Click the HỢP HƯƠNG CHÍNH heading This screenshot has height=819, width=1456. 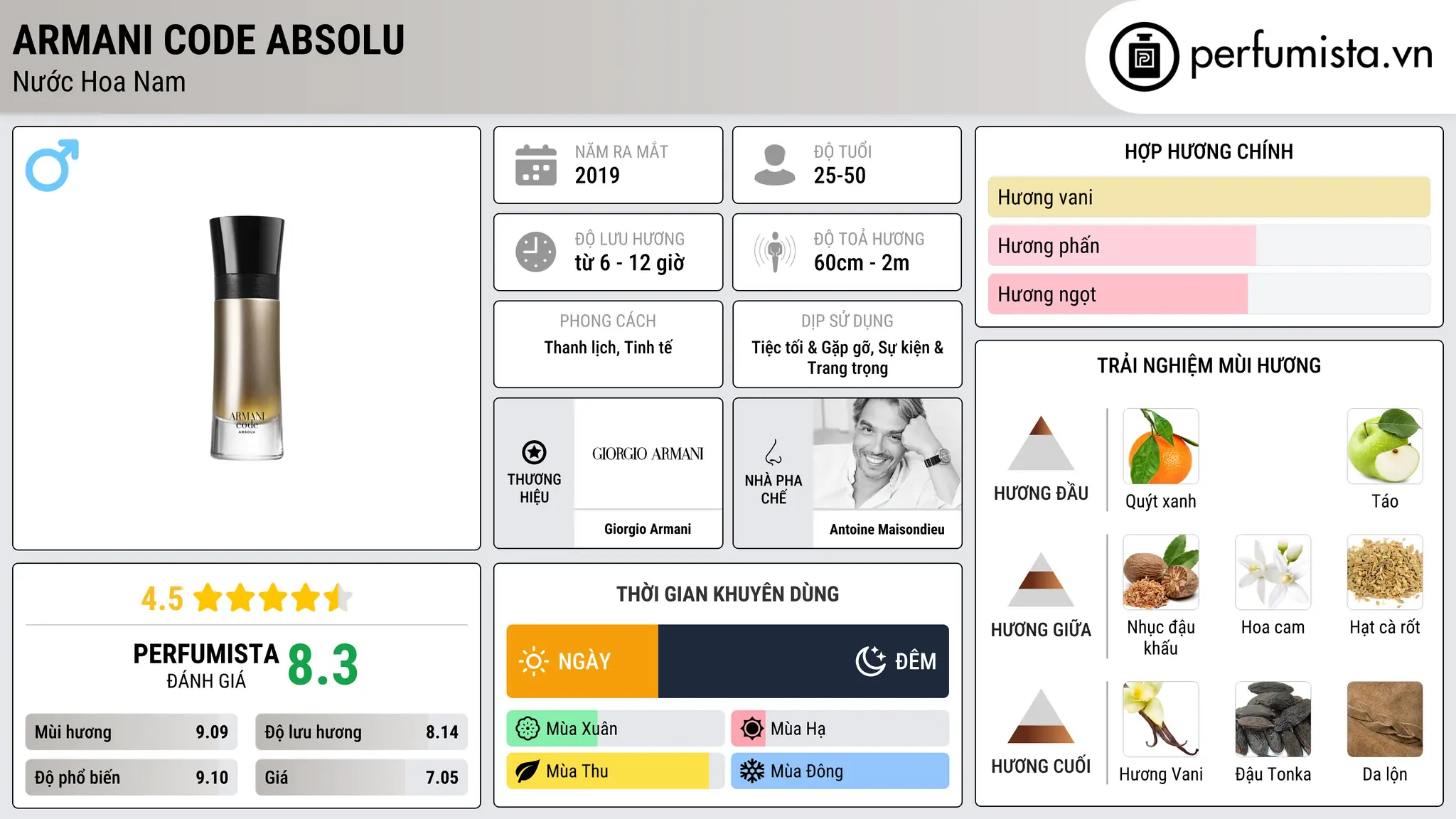pos(1209,152)
